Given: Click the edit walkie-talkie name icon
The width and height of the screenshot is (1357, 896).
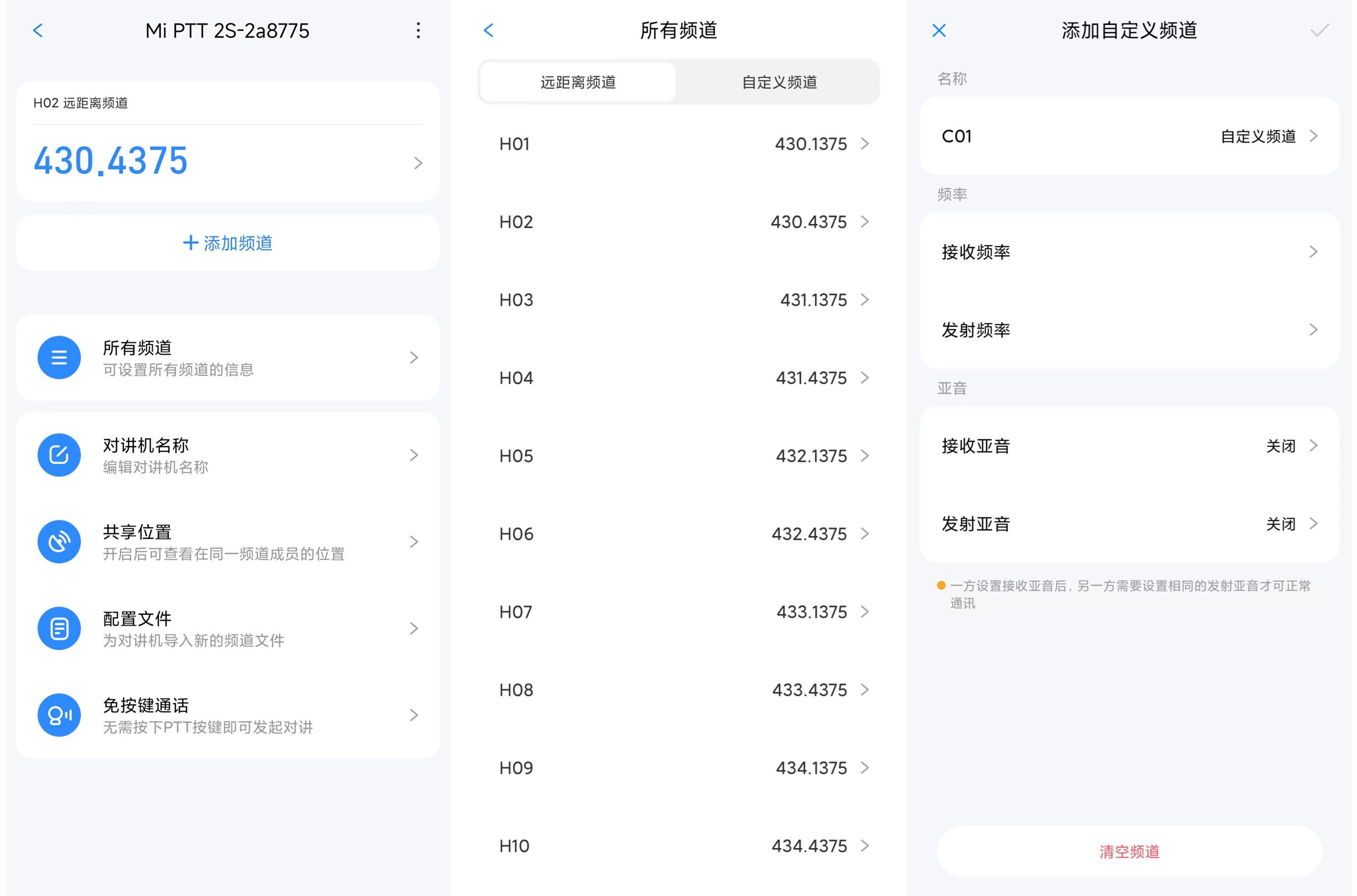Looking at the screenshot, I should coord(59,455).
